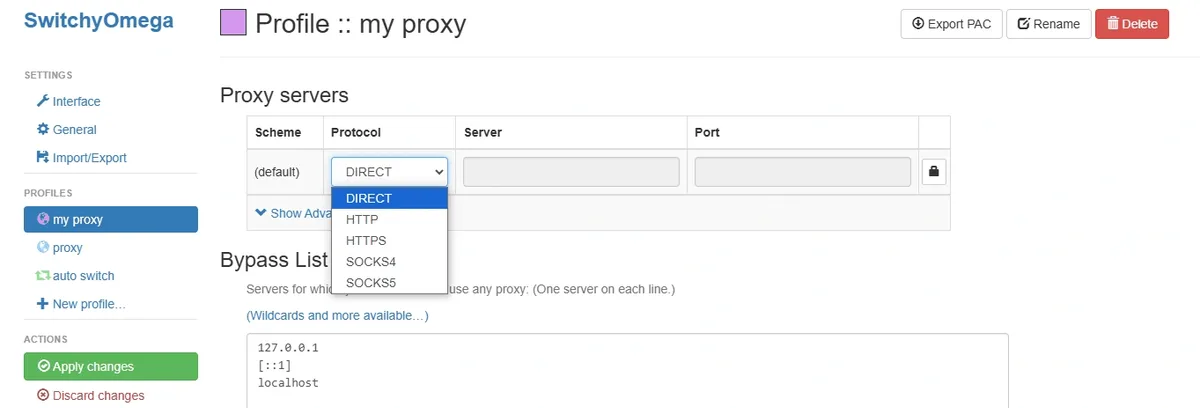Click the gear icon next to General

43,129
